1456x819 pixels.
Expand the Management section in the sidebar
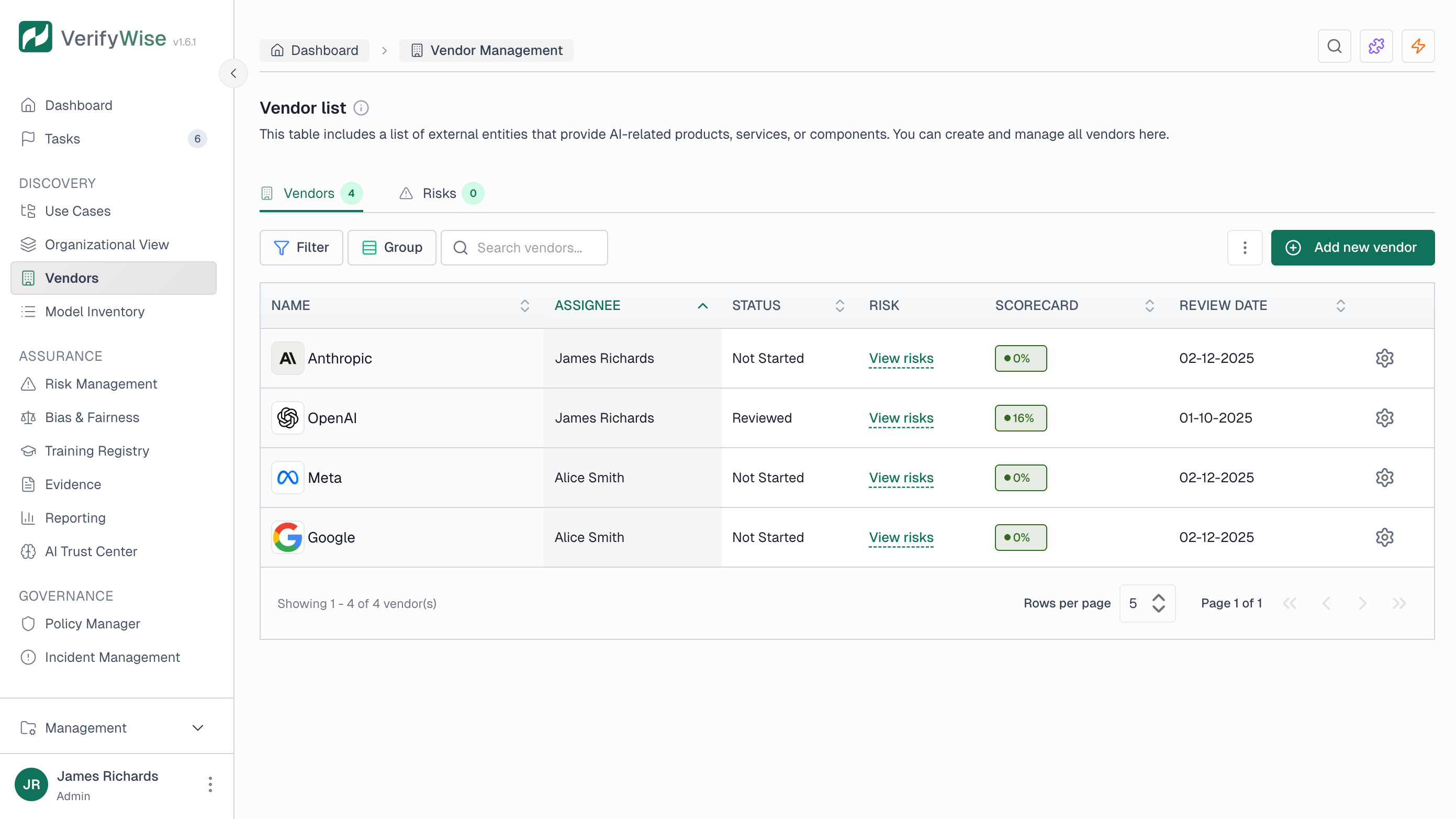[197, 728]
